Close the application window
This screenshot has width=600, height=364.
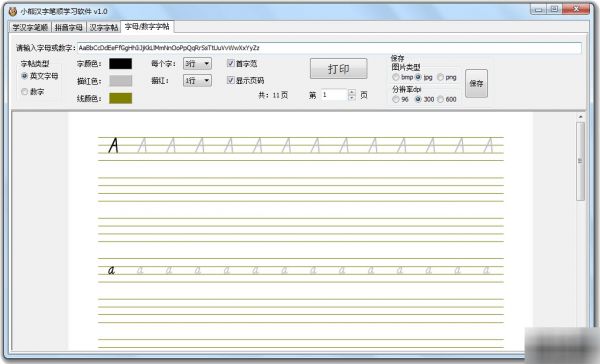tap(576, 9)
